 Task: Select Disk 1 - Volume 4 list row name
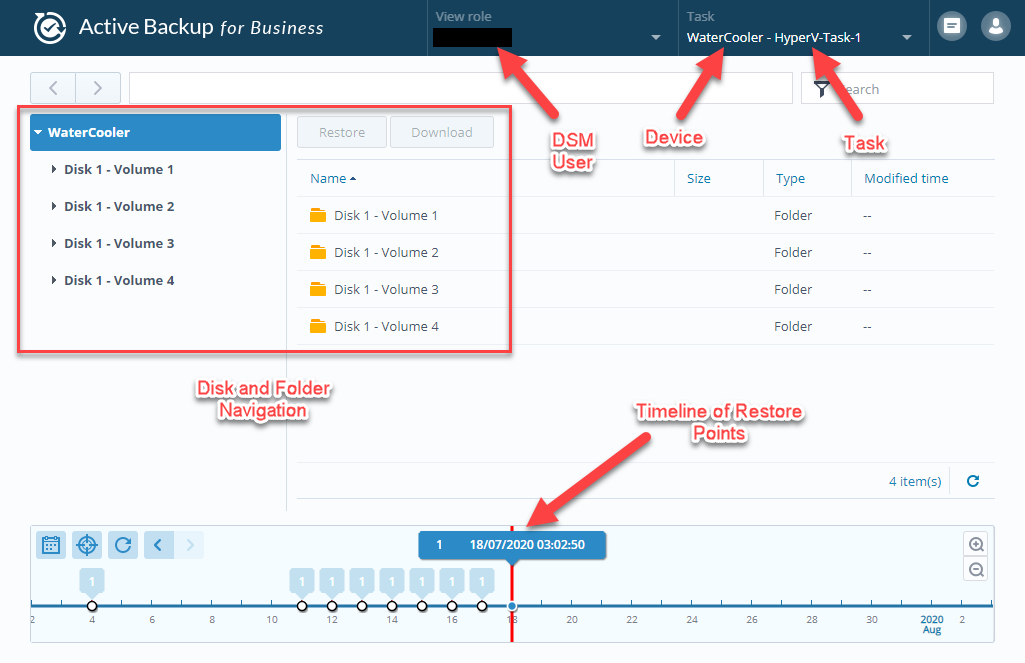tap(386, 326)
